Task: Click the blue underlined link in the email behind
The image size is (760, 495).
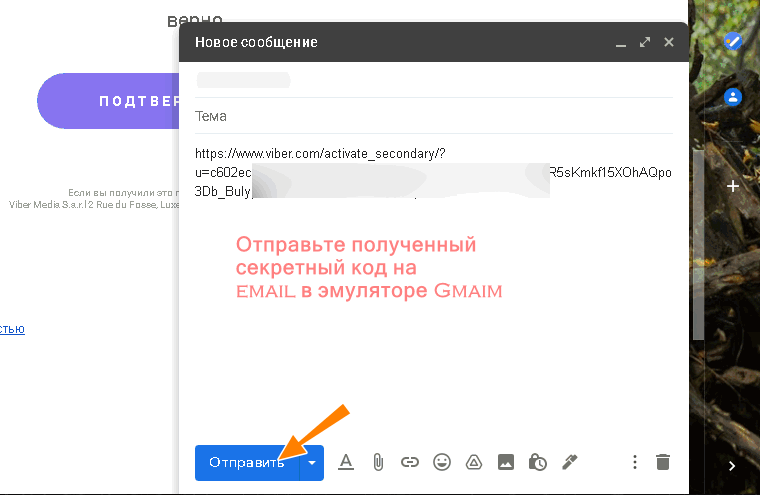Action: (12, 329)
